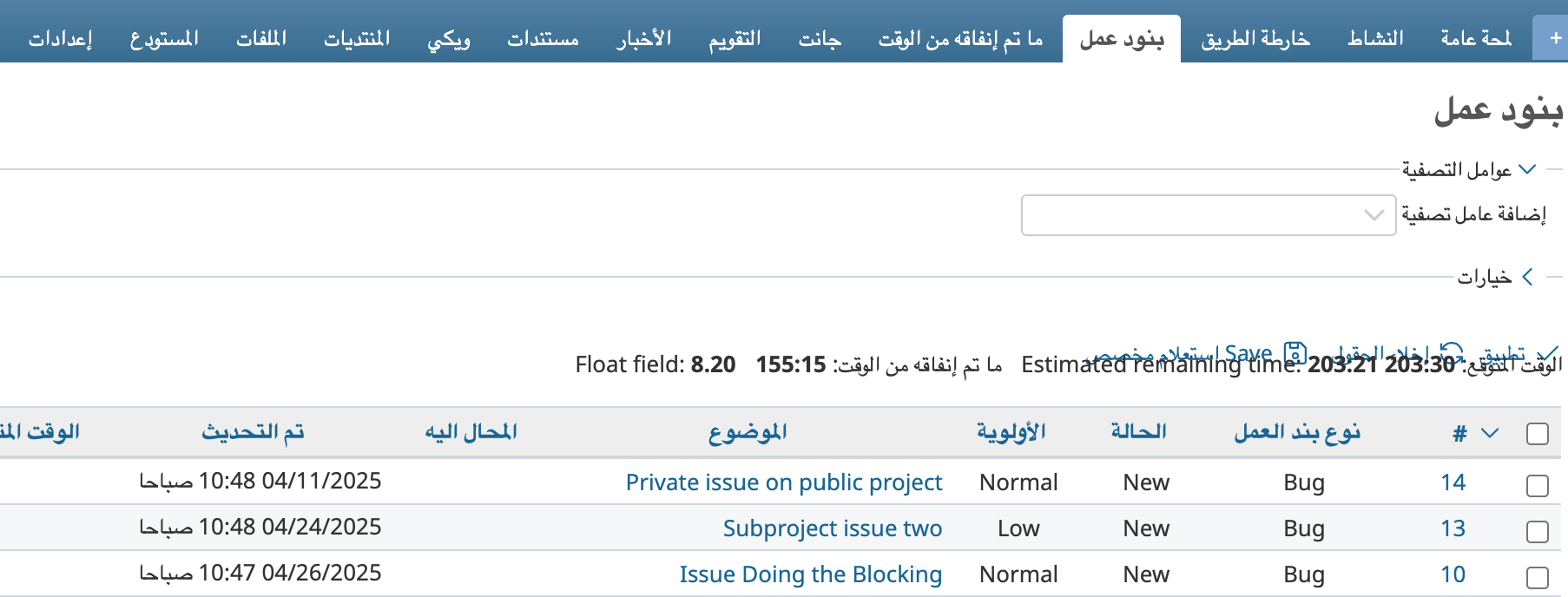Expand the options section chevron

pos(1527,277)
